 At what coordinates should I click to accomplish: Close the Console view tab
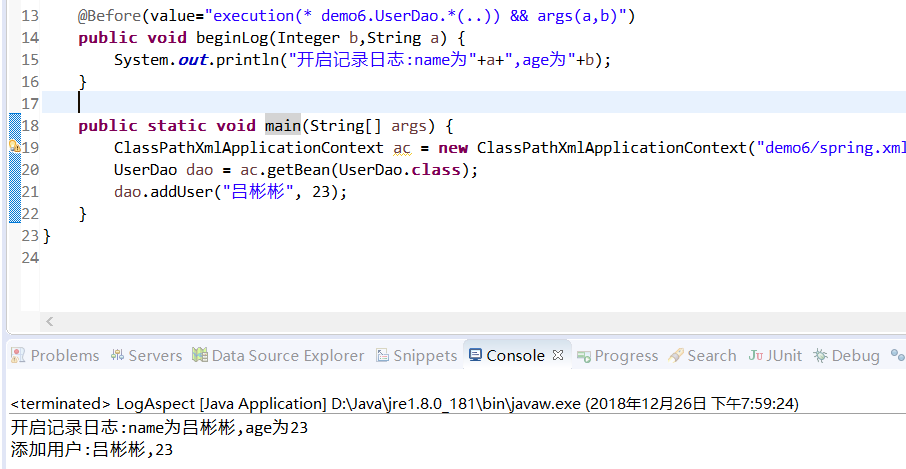click(558, 355)
